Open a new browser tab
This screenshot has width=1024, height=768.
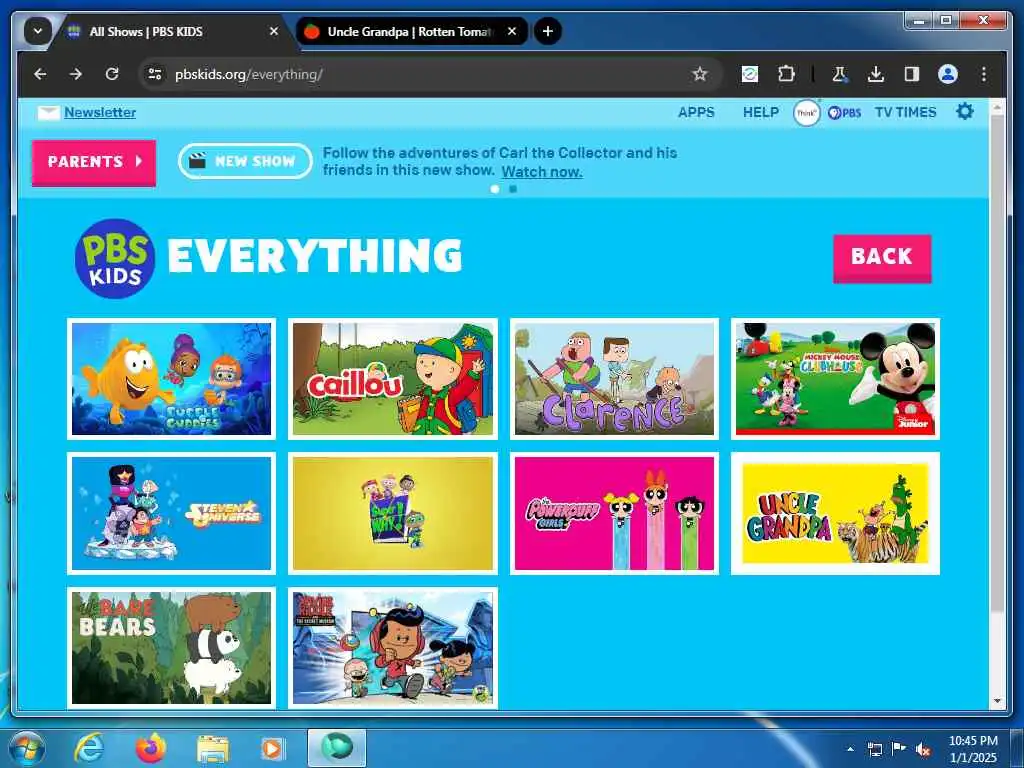click(x=548, y=31)
